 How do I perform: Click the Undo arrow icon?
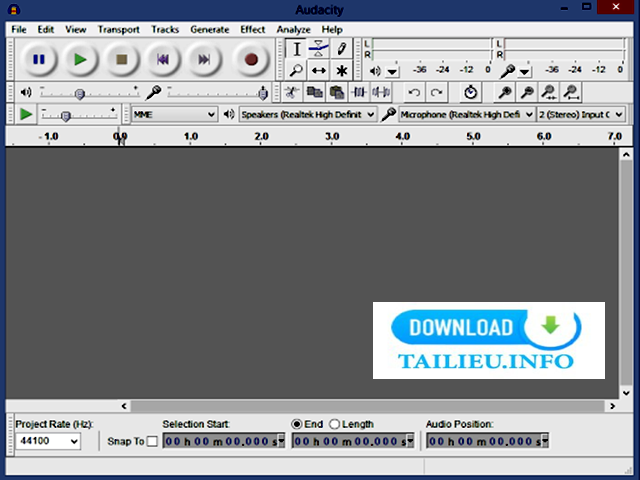[x=414, y=93]
